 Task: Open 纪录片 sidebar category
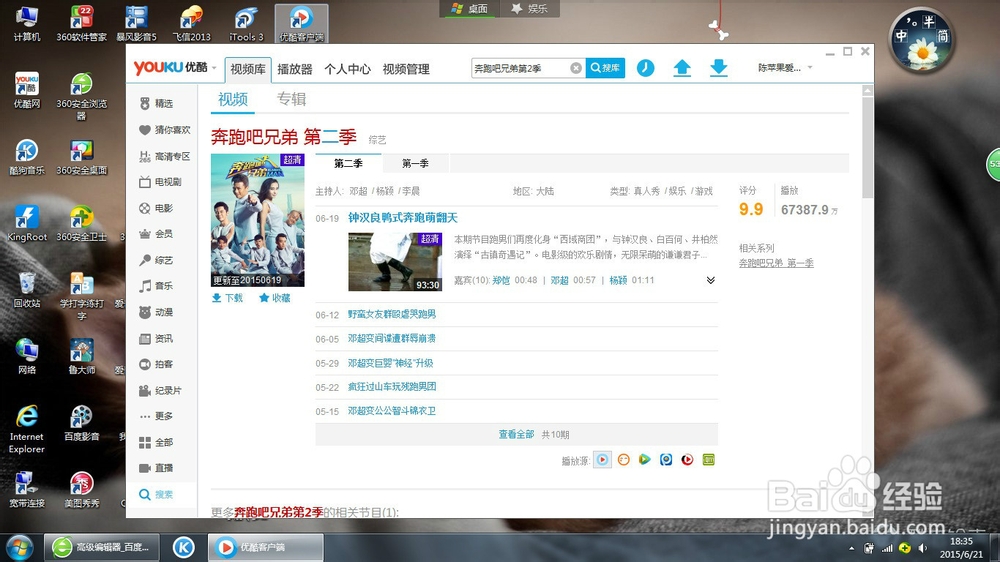point(160,390)
